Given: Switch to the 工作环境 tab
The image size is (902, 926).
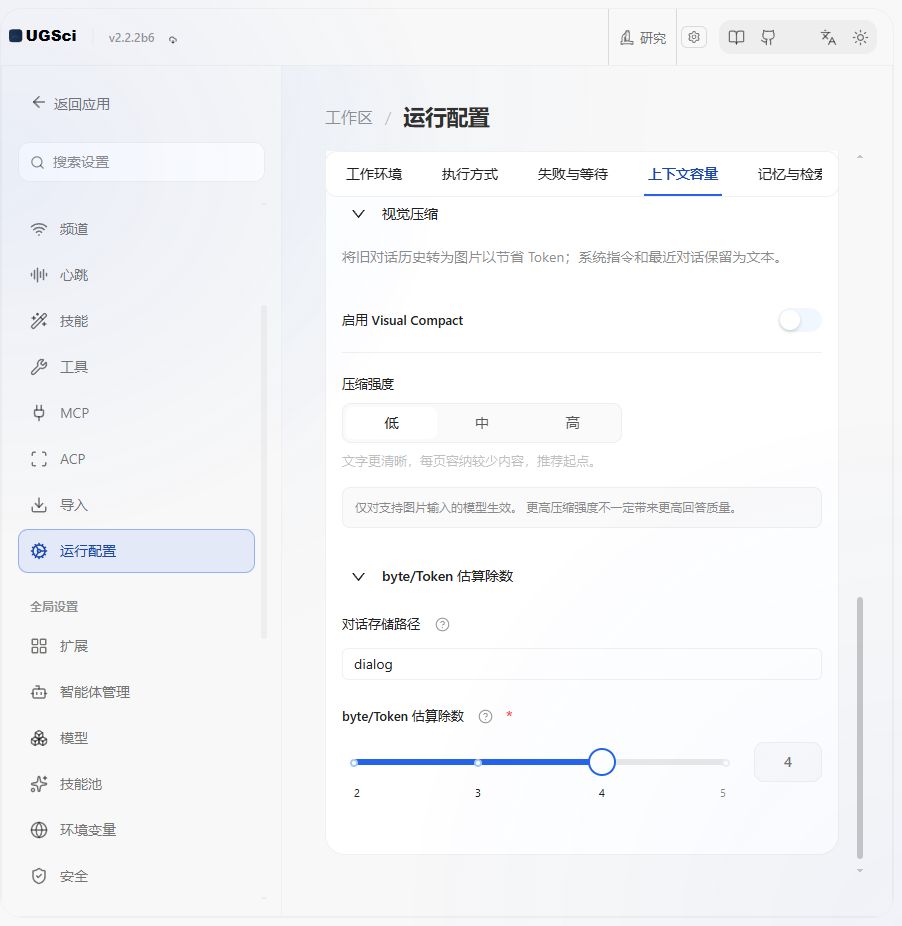Looking at the screenshot, I should point(374,174).
